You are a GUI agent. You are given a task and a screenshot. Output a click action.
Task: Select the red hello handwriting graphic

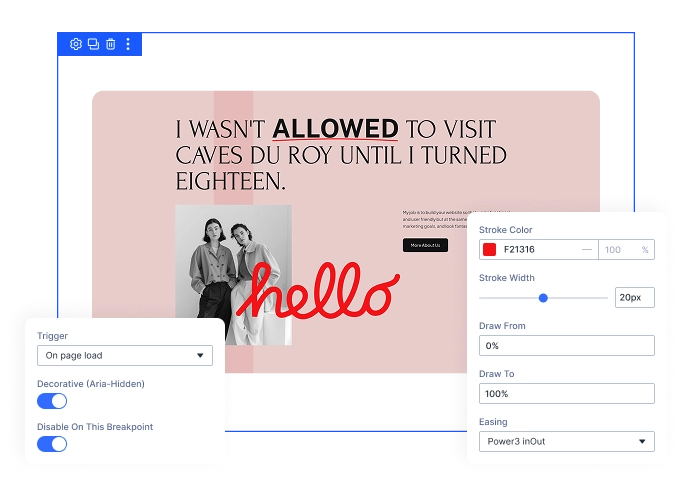tap(318, 290)
